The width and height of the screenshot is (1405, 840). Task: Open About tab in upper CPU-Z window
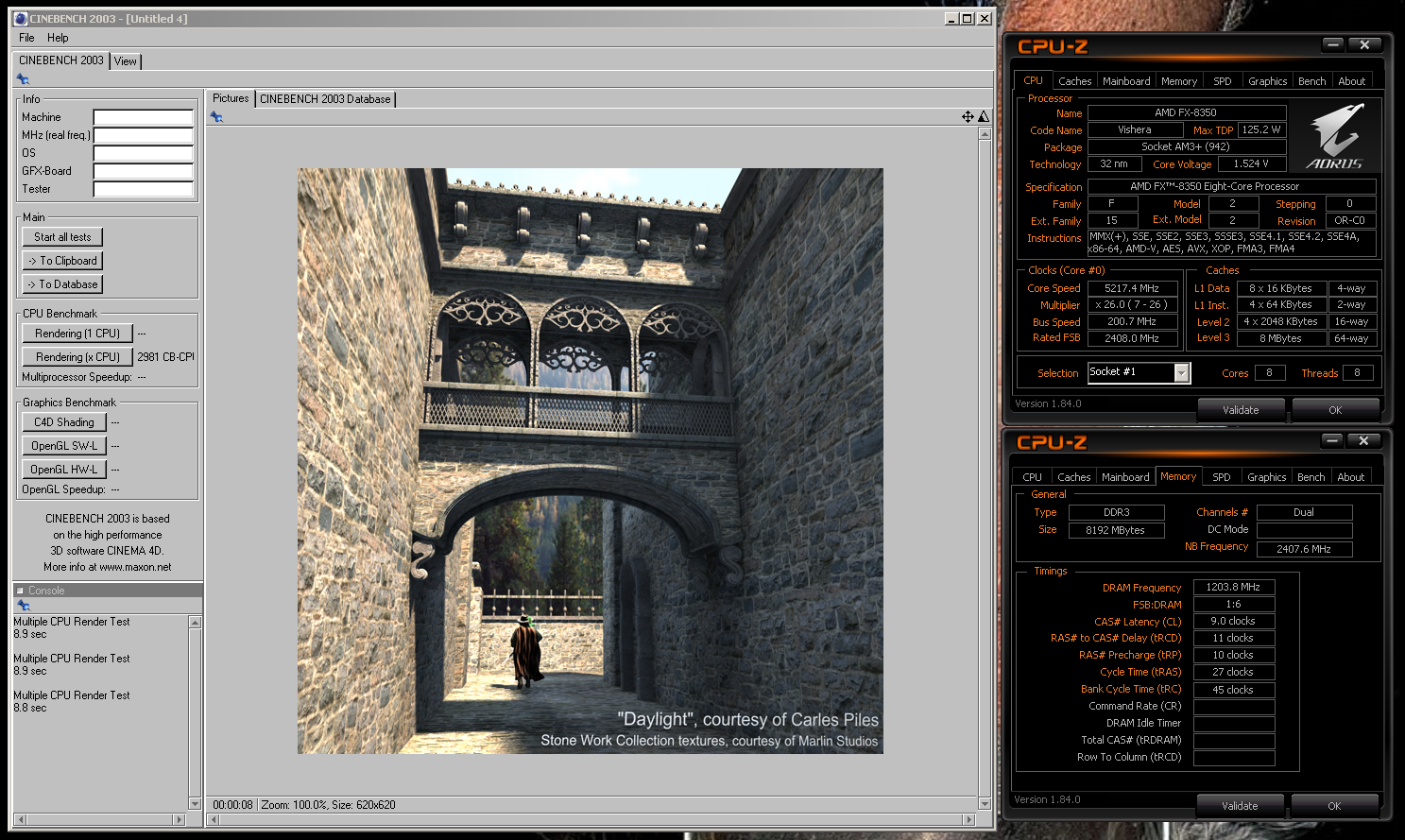(x=1352, y=81)
